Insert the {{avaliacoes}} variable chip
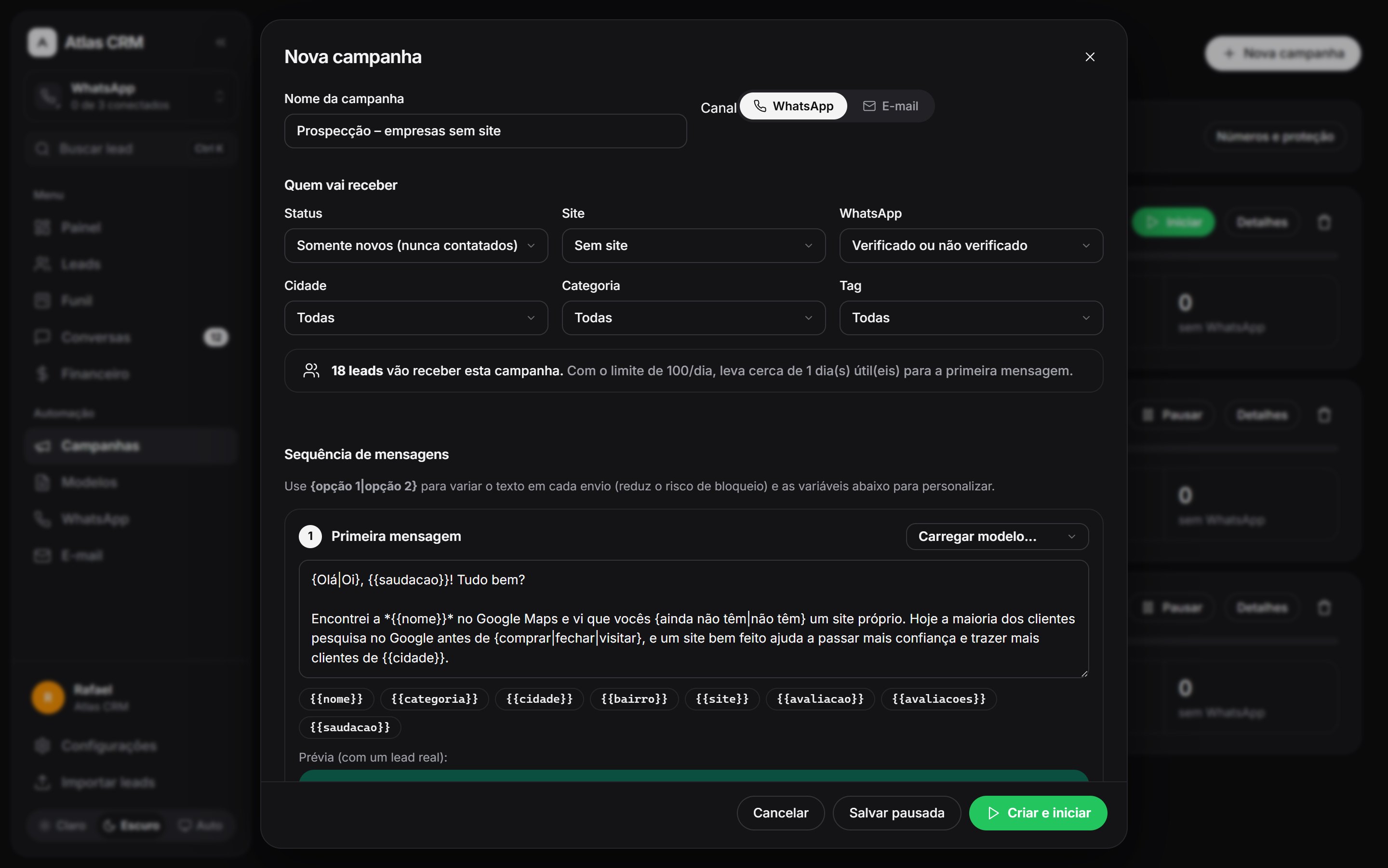Viewport: 1388px width, 868px height. [x=938, y=698]
